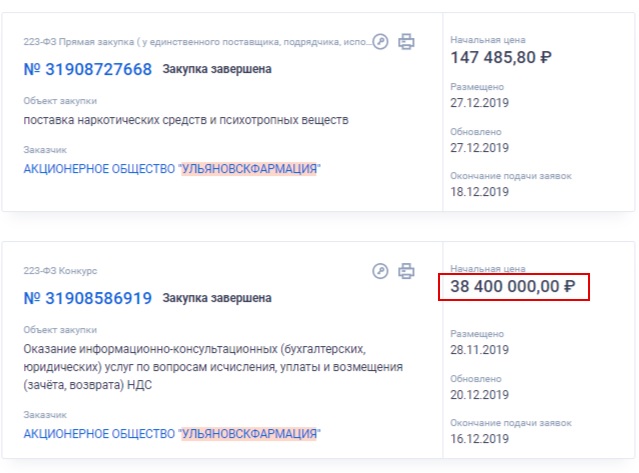The width and height of the screenshot is (639, 473).
Task: Click Закупка завершена status in second card
Action: [x=217, y=298]
